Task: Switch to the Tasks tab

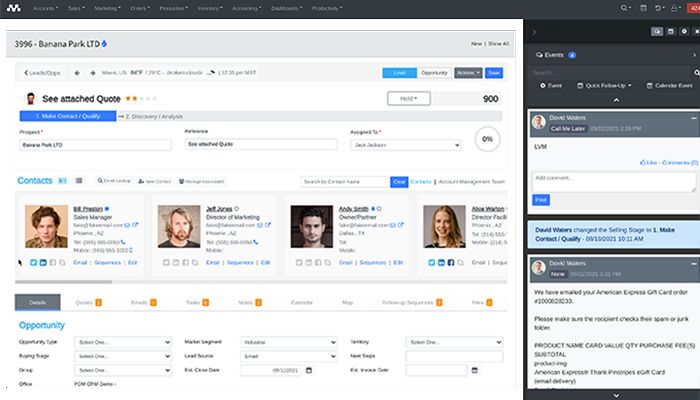Action: (197, 302)
